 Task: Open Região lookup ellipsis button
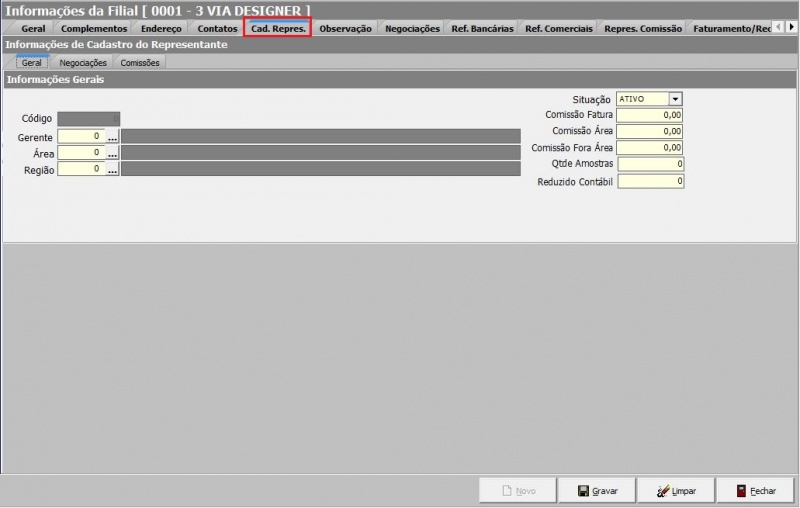(x=113, y=170)
